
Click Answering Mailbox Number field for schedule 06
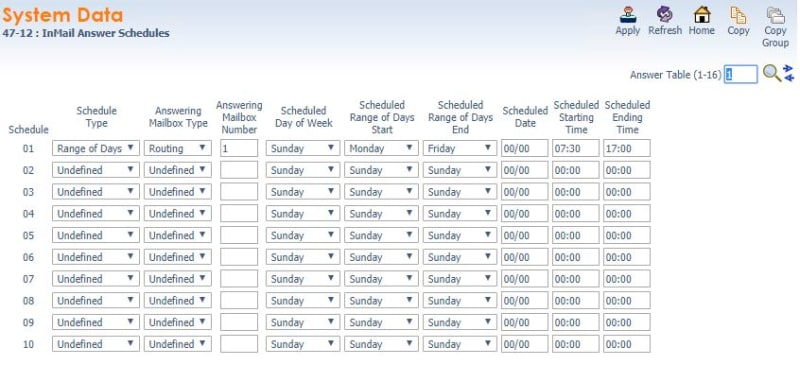point(239,257)
